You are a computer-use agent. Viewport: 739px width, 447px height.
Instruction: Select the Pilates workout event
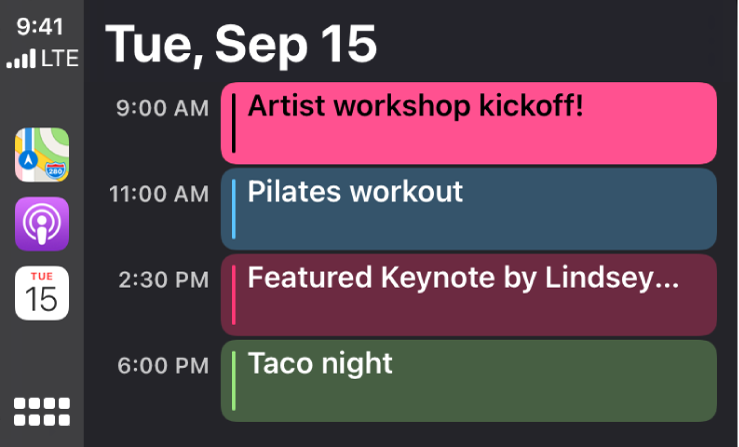(x=468, y=209)
